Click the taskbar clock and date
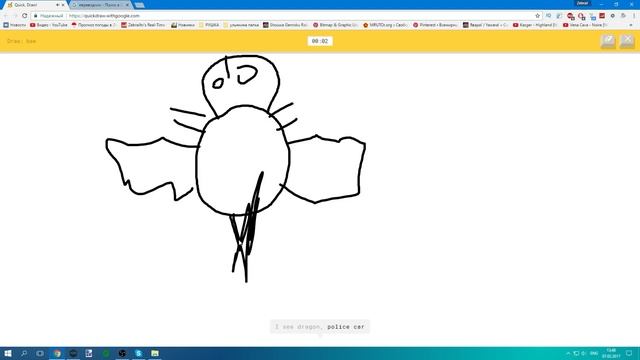 coord(611,353)
